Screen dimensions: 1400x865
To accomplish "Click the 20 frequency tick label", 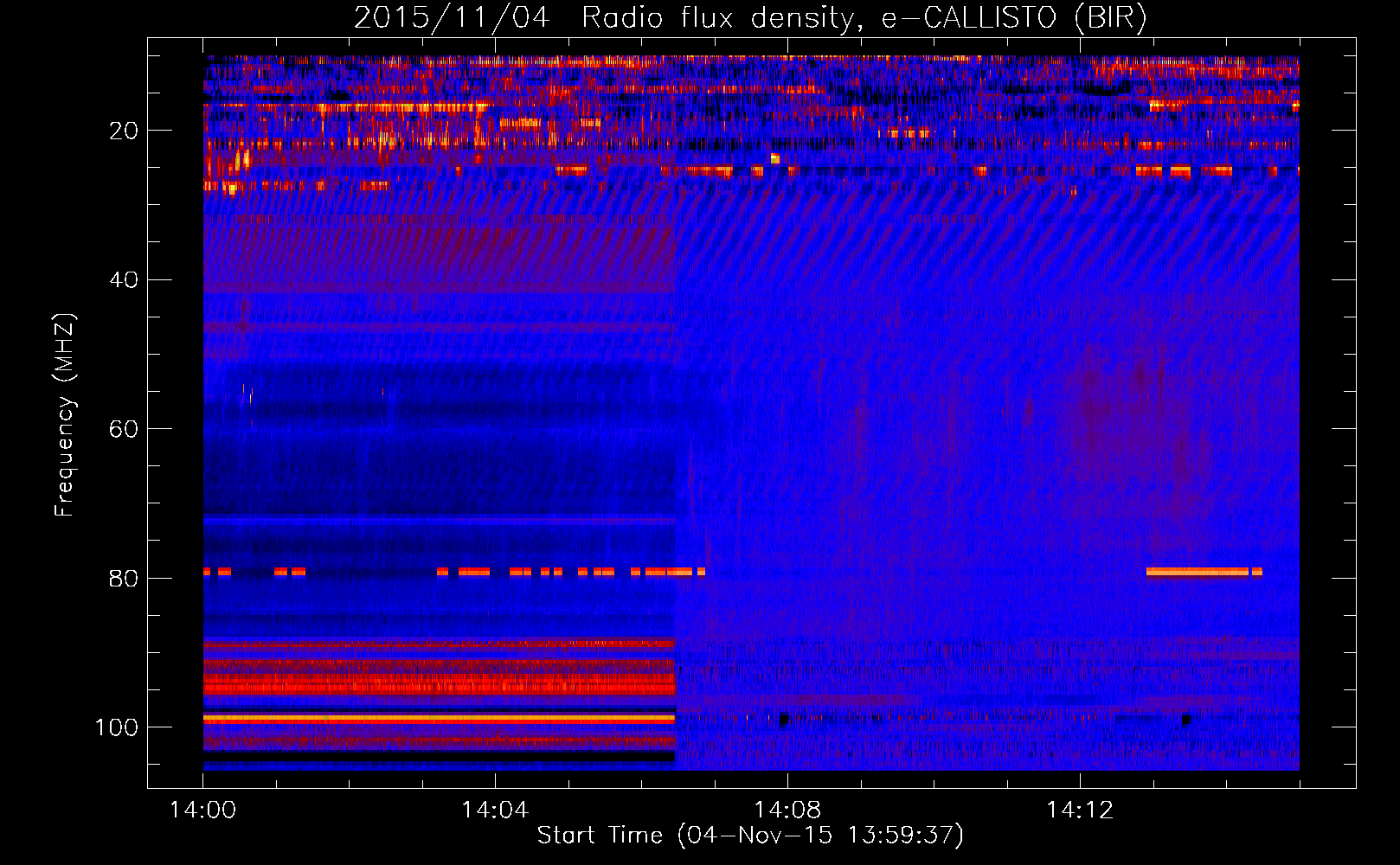I will coord(124,131).
